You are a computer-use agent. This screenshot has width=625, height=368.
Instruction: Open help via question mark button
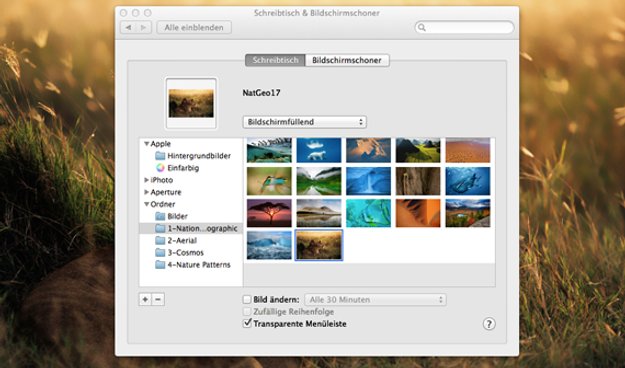tap(489, 324)
